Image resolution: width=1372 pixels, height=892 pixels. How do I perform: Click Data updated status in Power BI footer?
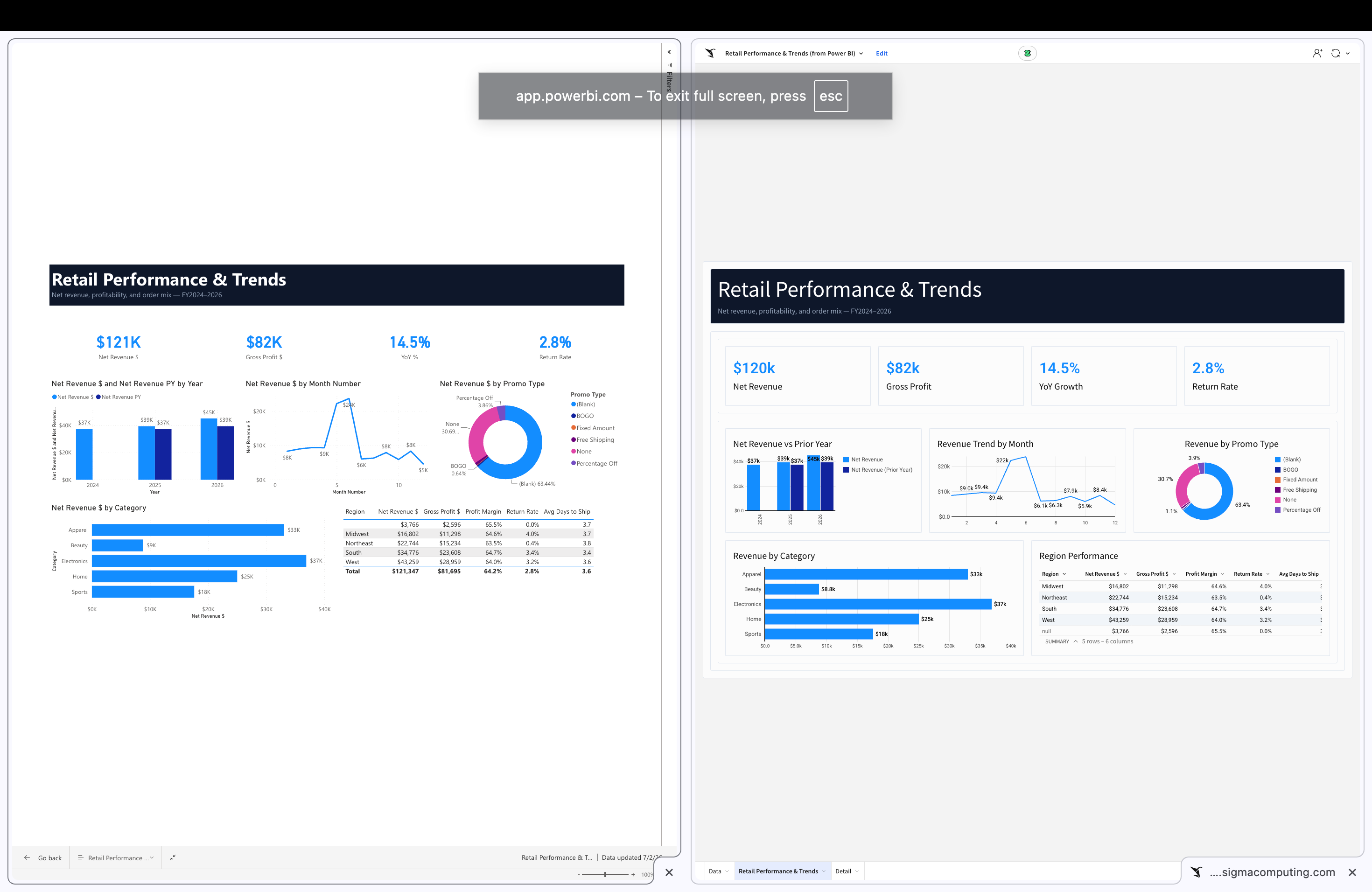[631, 858]
